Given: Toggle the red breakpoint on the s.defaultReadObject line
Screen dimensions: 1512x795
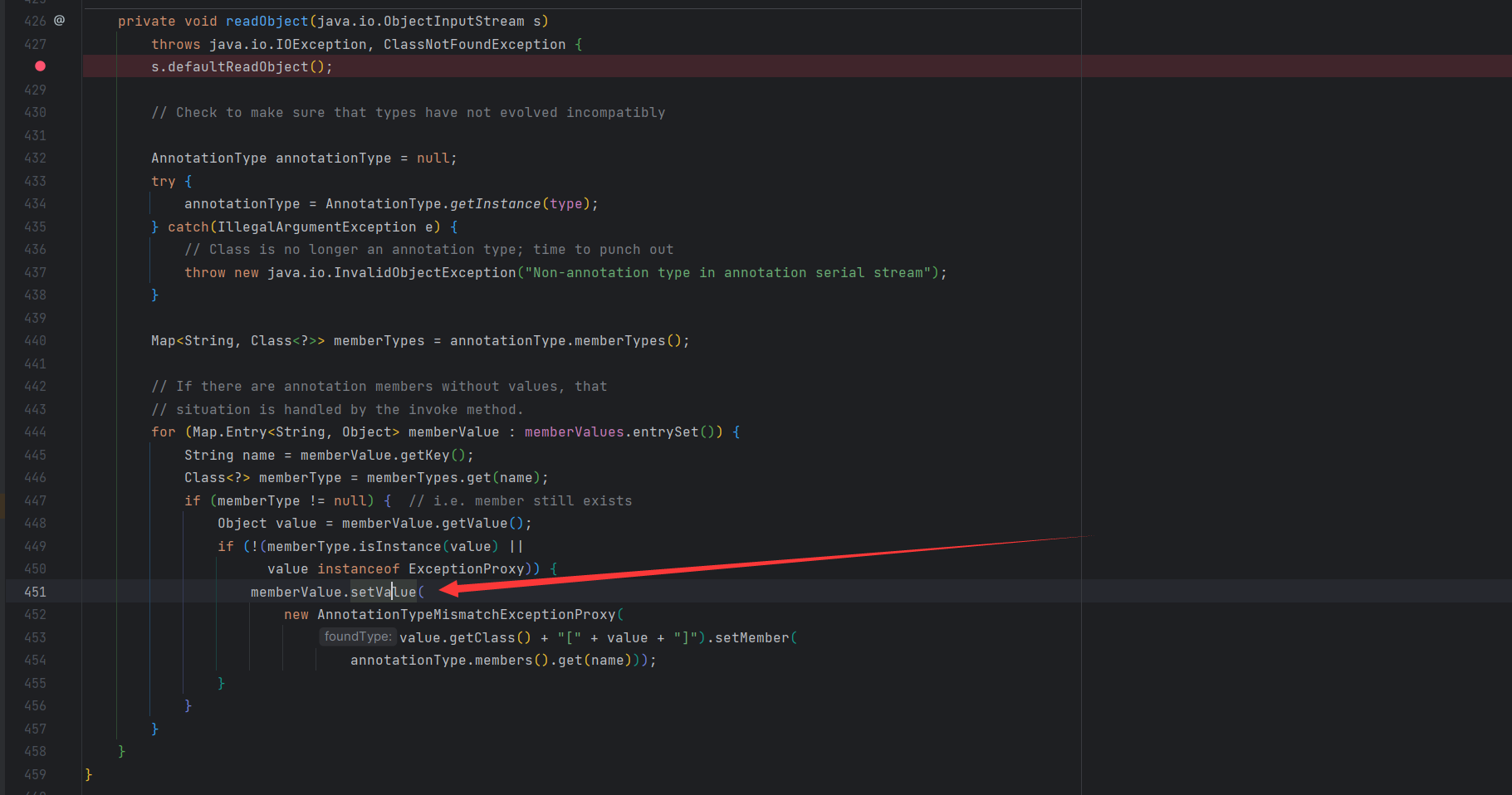Looking at the screenshot, I should tap(40, 66).
